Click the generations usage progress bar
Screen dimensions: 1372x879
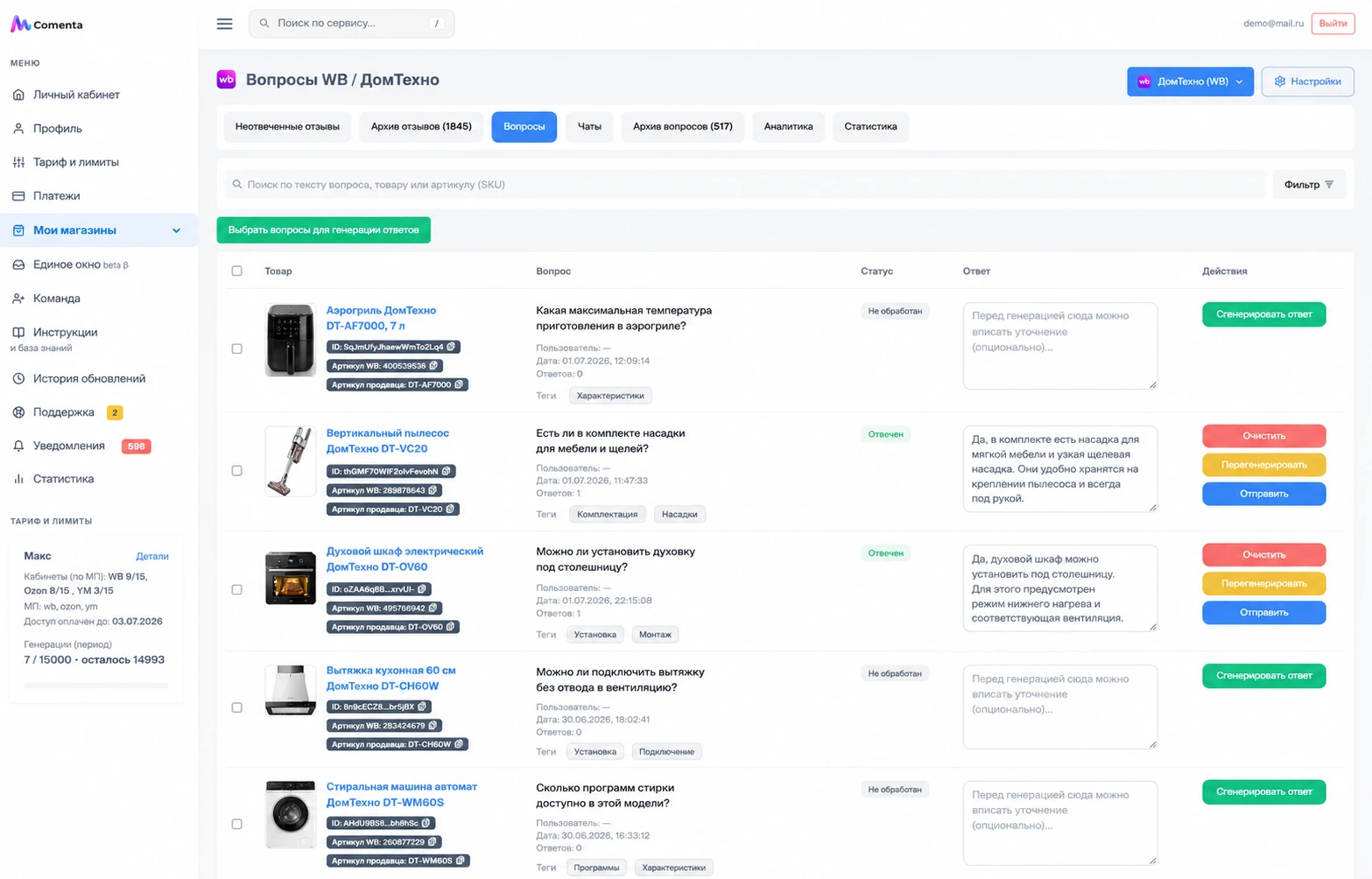tap(96, 686)
